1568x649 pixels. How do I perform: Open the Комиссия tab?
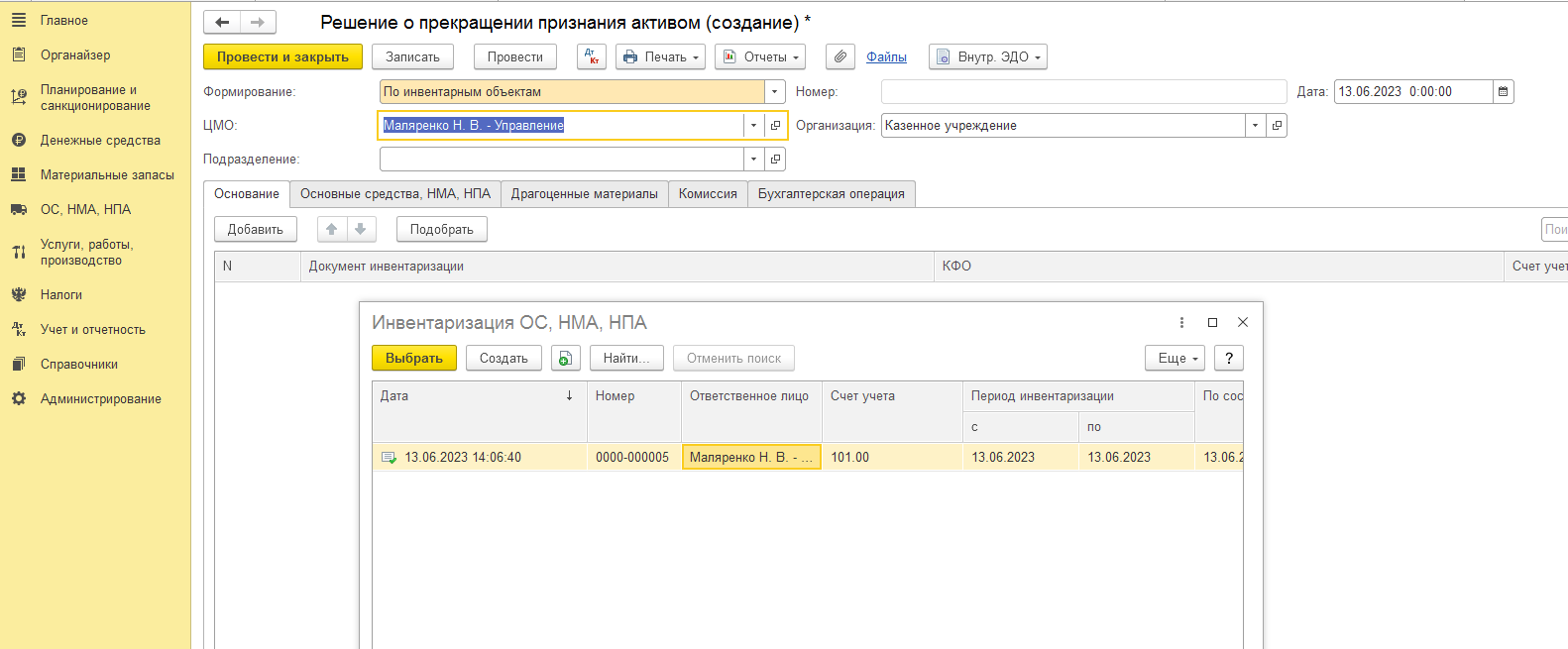(x=708, y=194)
